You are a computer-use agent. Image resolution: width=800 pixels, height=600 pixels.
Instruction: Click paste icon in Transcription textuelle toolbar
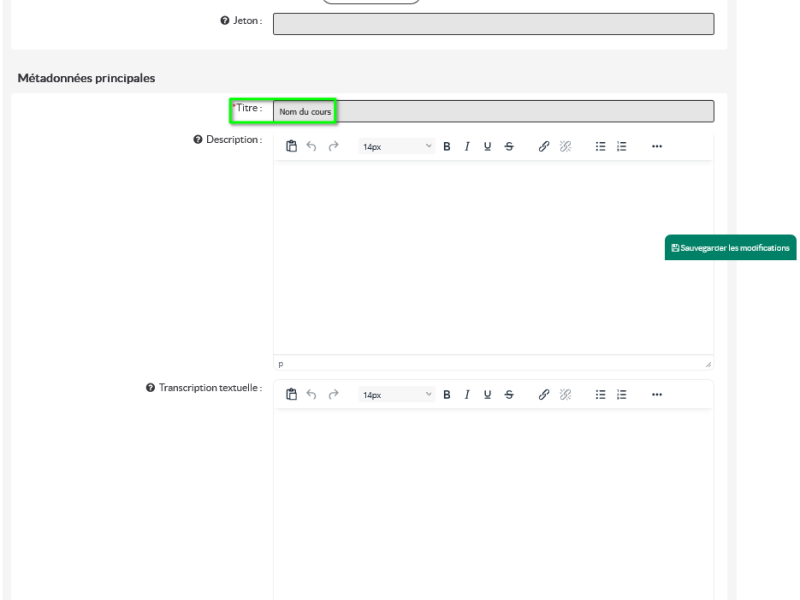click(291, 394)
